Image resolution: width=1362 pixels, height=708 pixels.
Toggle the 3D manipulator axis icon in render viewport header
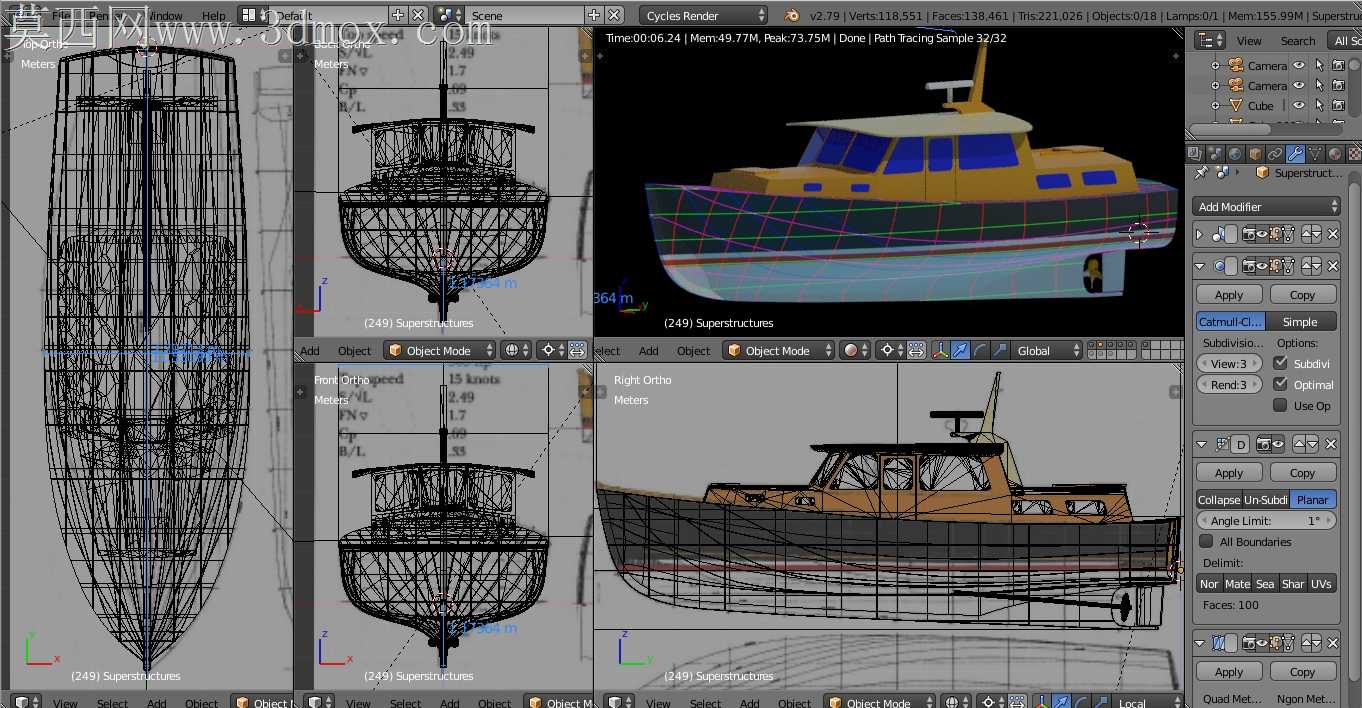coord(941,350)
